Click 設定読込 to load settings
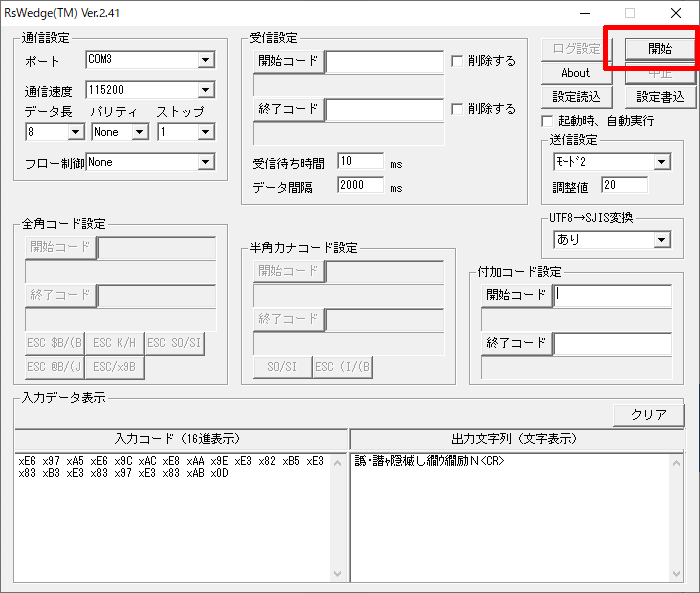The width and height of the screenshot is (700, 593). (x=576, y=97)
